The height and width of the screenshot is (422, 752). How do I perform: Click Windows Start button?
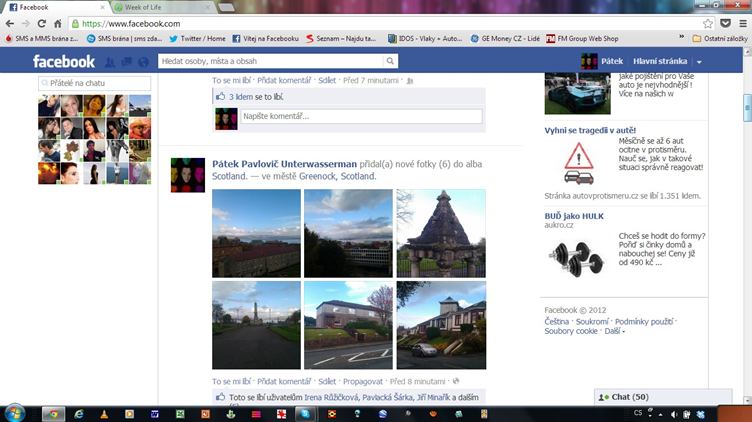click(14, 413)
